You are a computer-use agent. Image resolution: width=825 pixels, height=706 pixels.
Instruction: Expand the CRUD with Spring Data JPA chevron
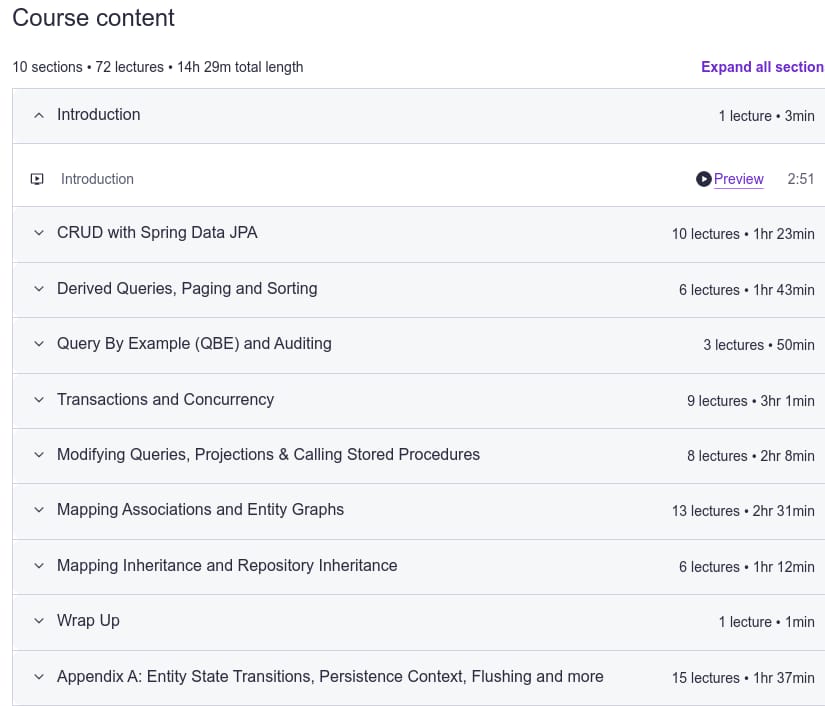tap(39, 233)
